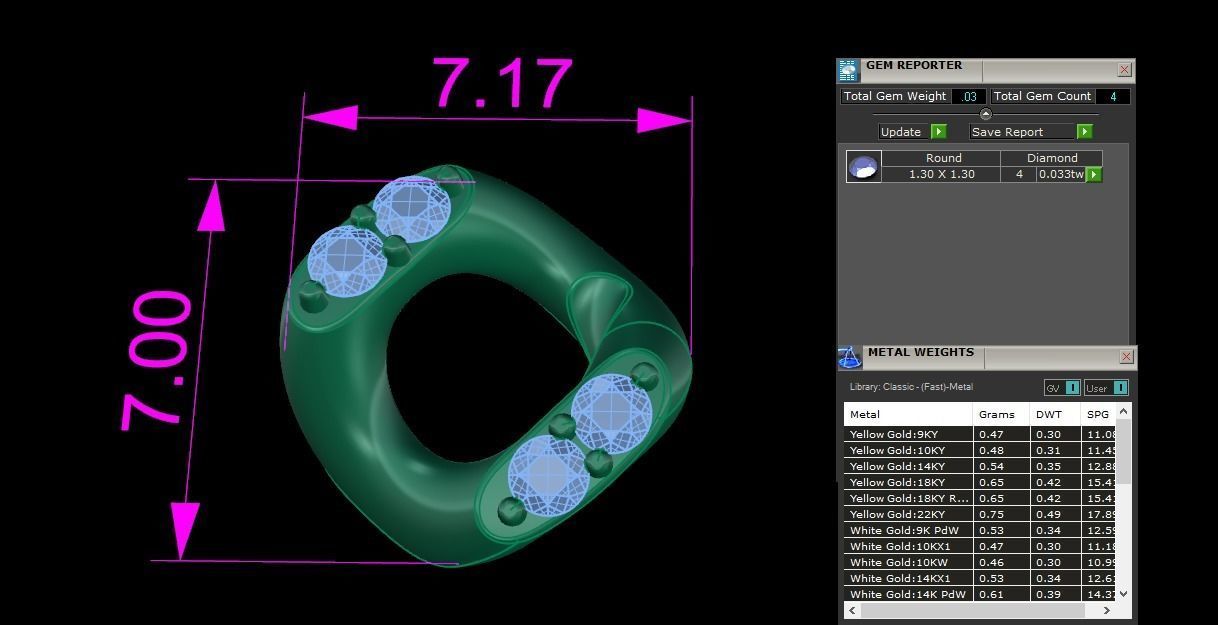The height and width of the screenshot is (625, 1218).
Task: Select the White Gold:10KX1 row
Action: click(980, 546)
